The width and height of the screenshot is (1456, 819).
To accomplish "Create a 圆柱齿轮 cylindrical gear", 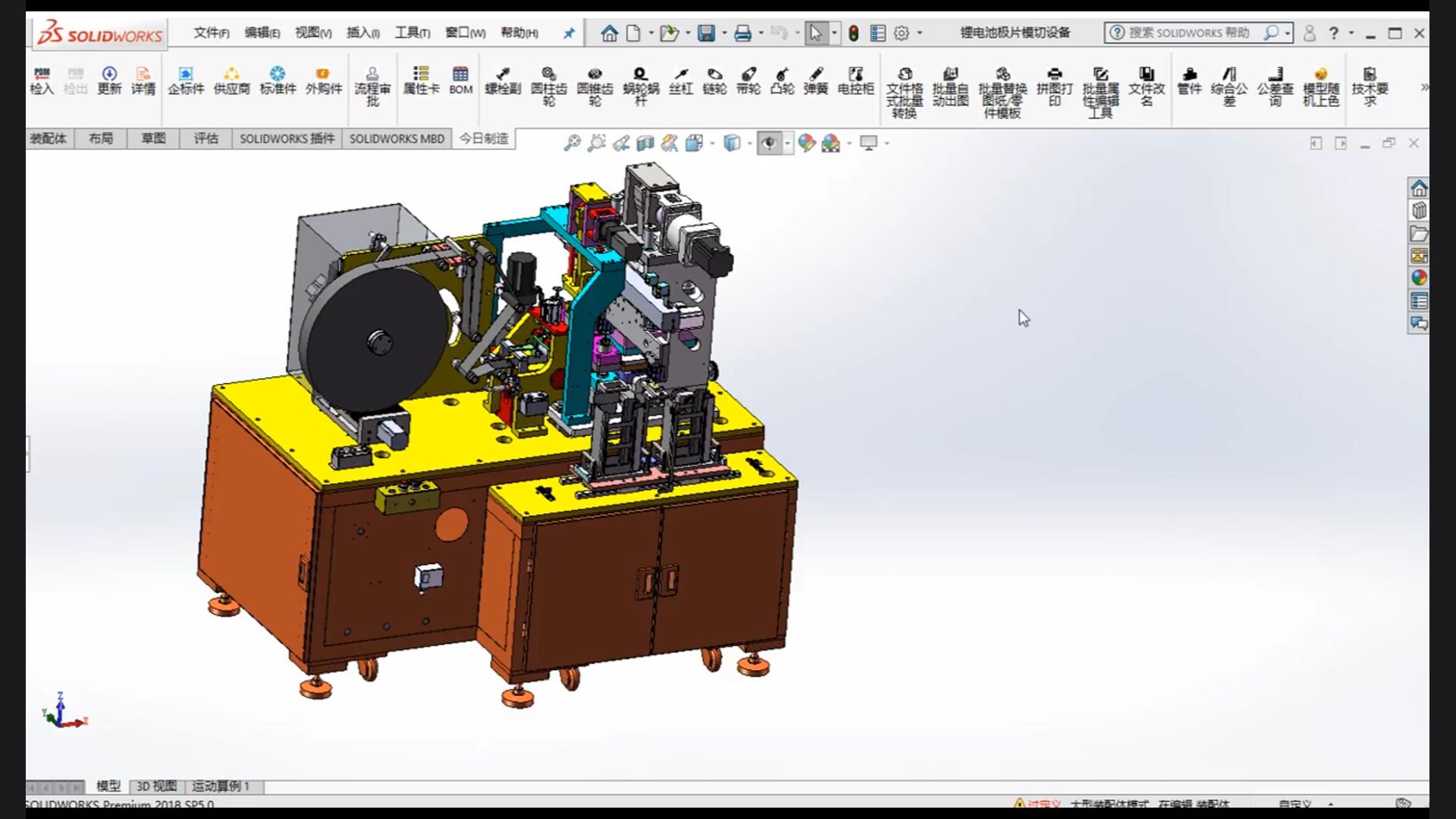I will tap(549, 86).
